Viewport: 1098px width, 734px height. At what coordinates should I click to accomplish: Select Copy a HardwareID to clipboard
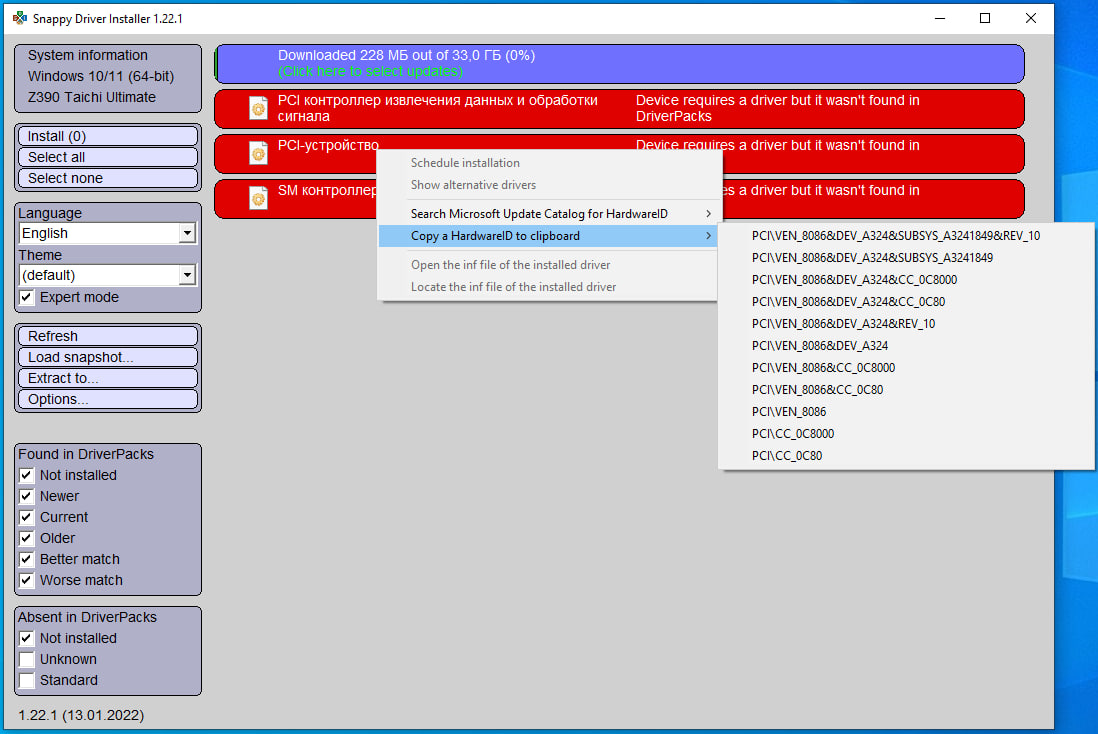point(547,236)
